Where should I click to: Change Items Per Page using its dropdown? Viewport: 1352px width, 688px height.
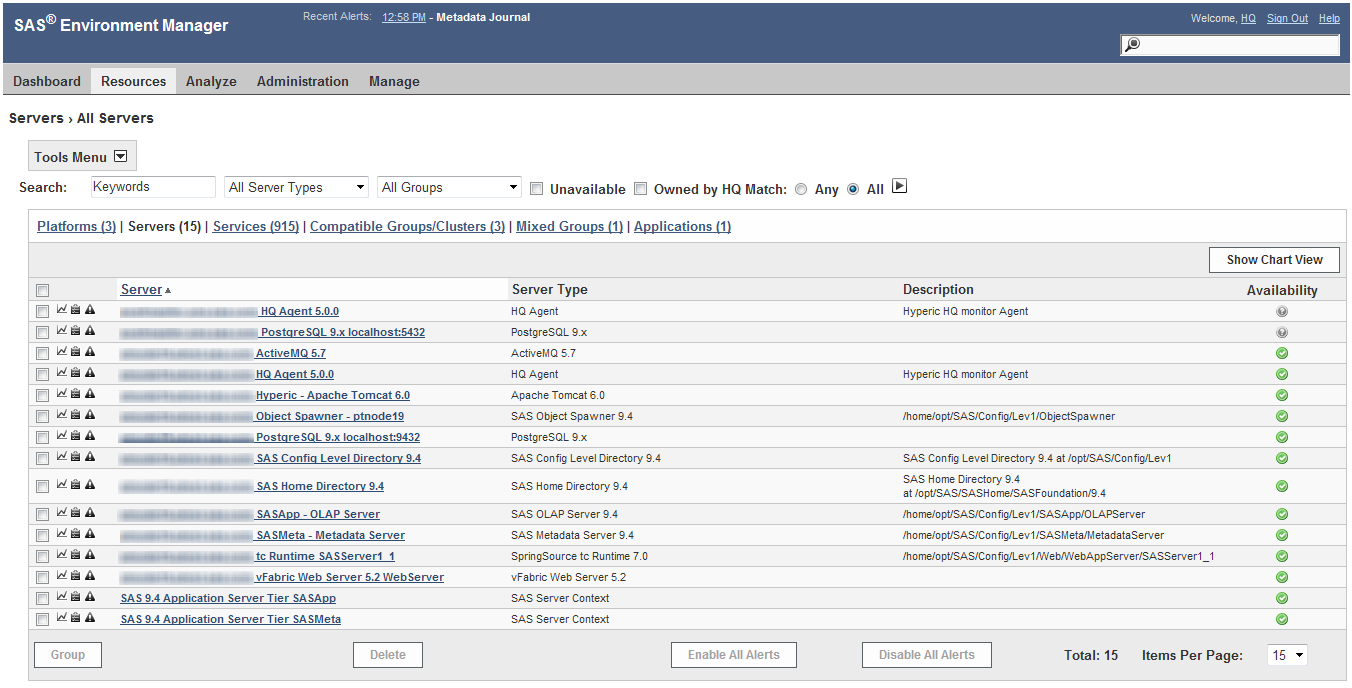click(1287, 655)
